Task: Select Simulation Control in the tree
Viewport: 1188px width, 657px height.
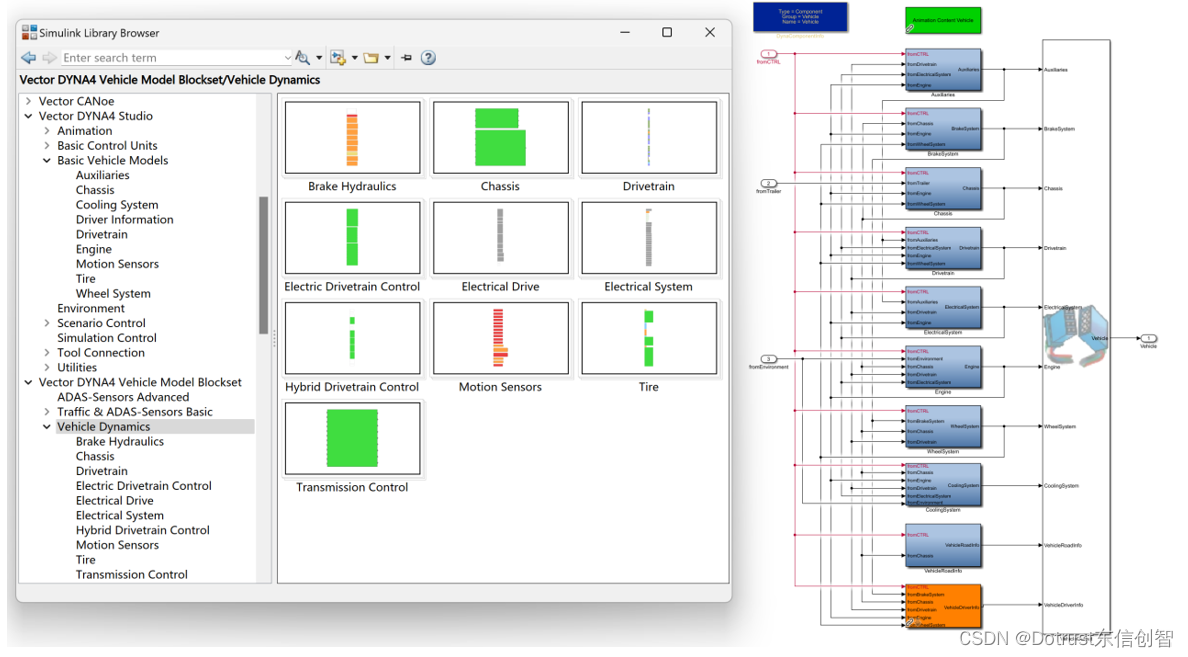Action: click(107, 338)
